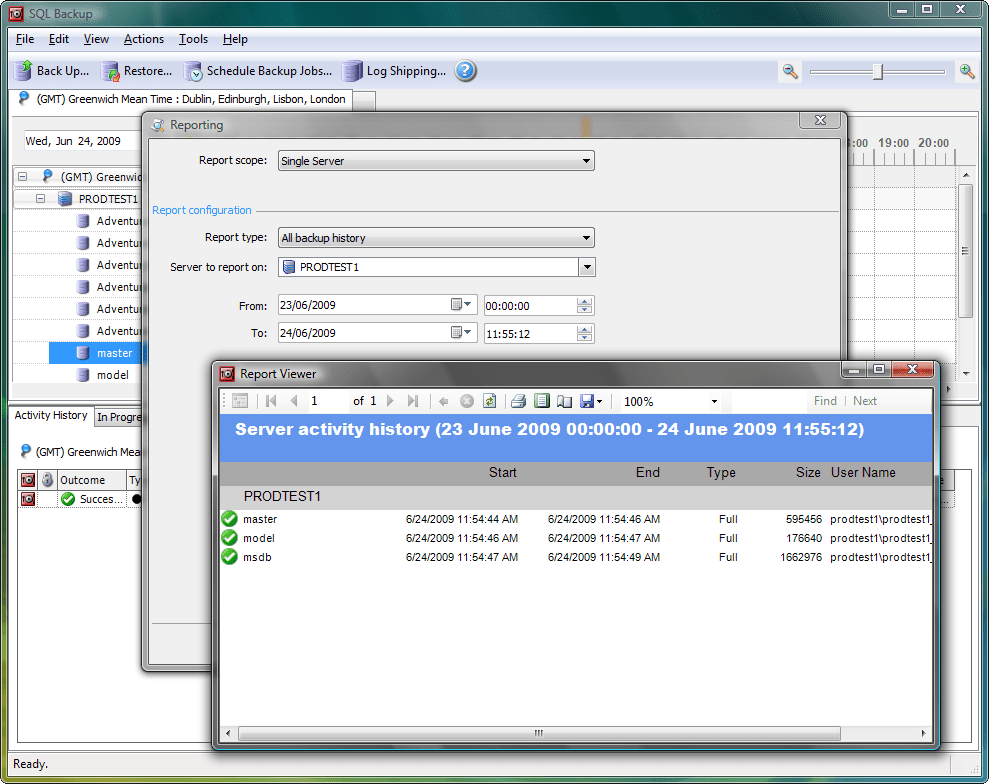This screenshot has width=989, height=784.
Task: Open the Edit menu
Action: pos(59,39)
